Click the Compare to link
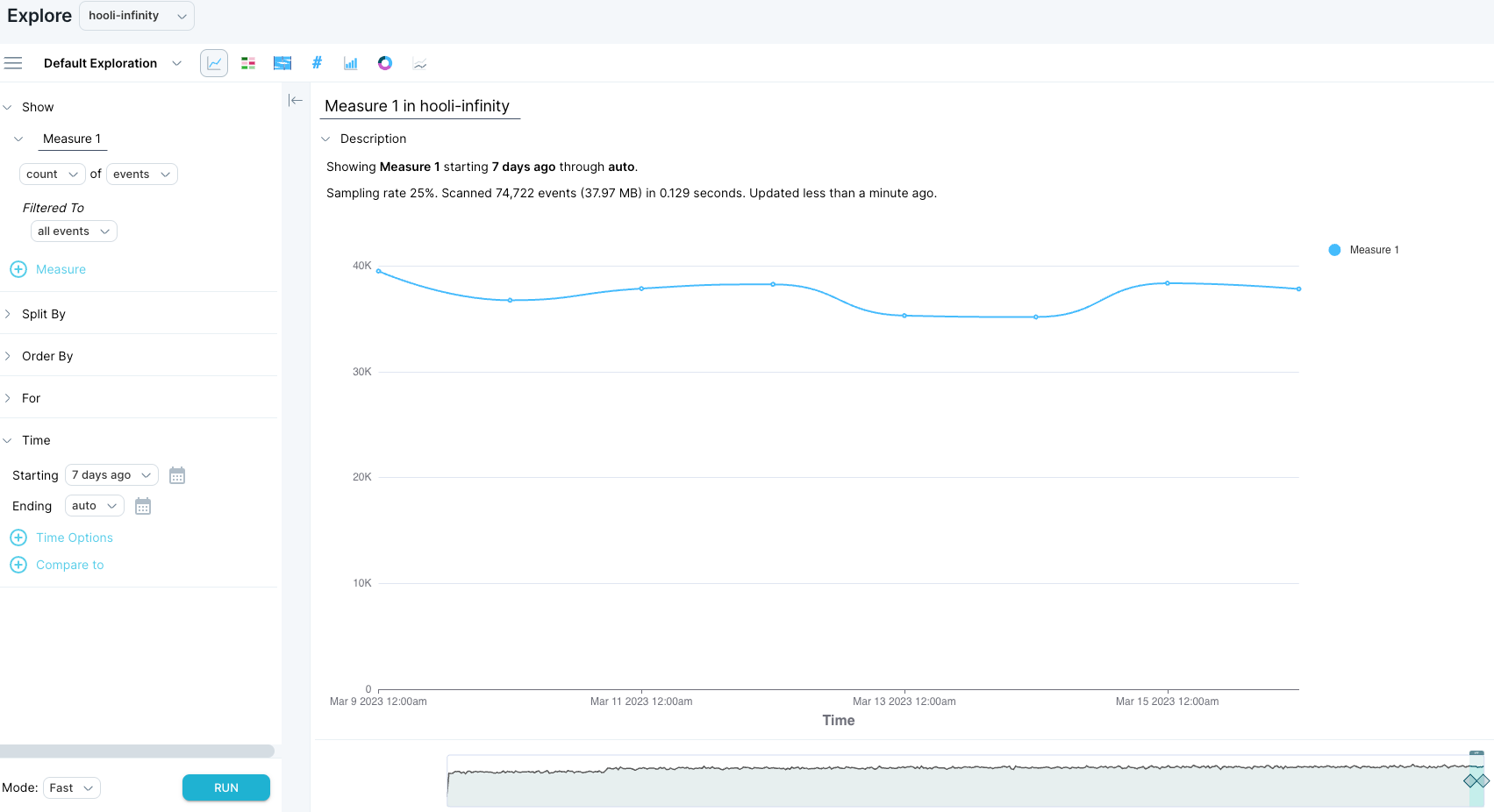Screen dimensions: 1494x812 (69, 565)
